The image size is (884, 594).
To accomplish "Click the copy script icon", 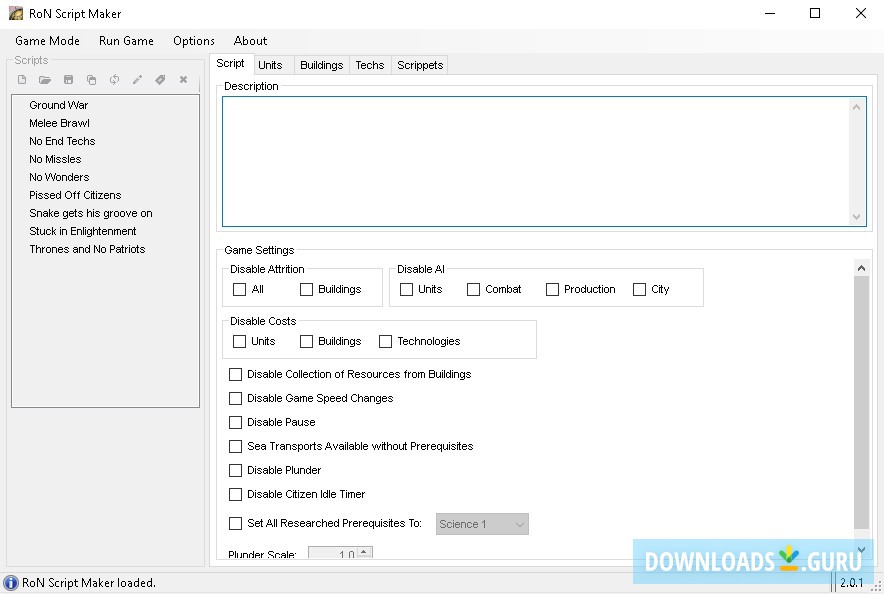I will coord(91,80).
